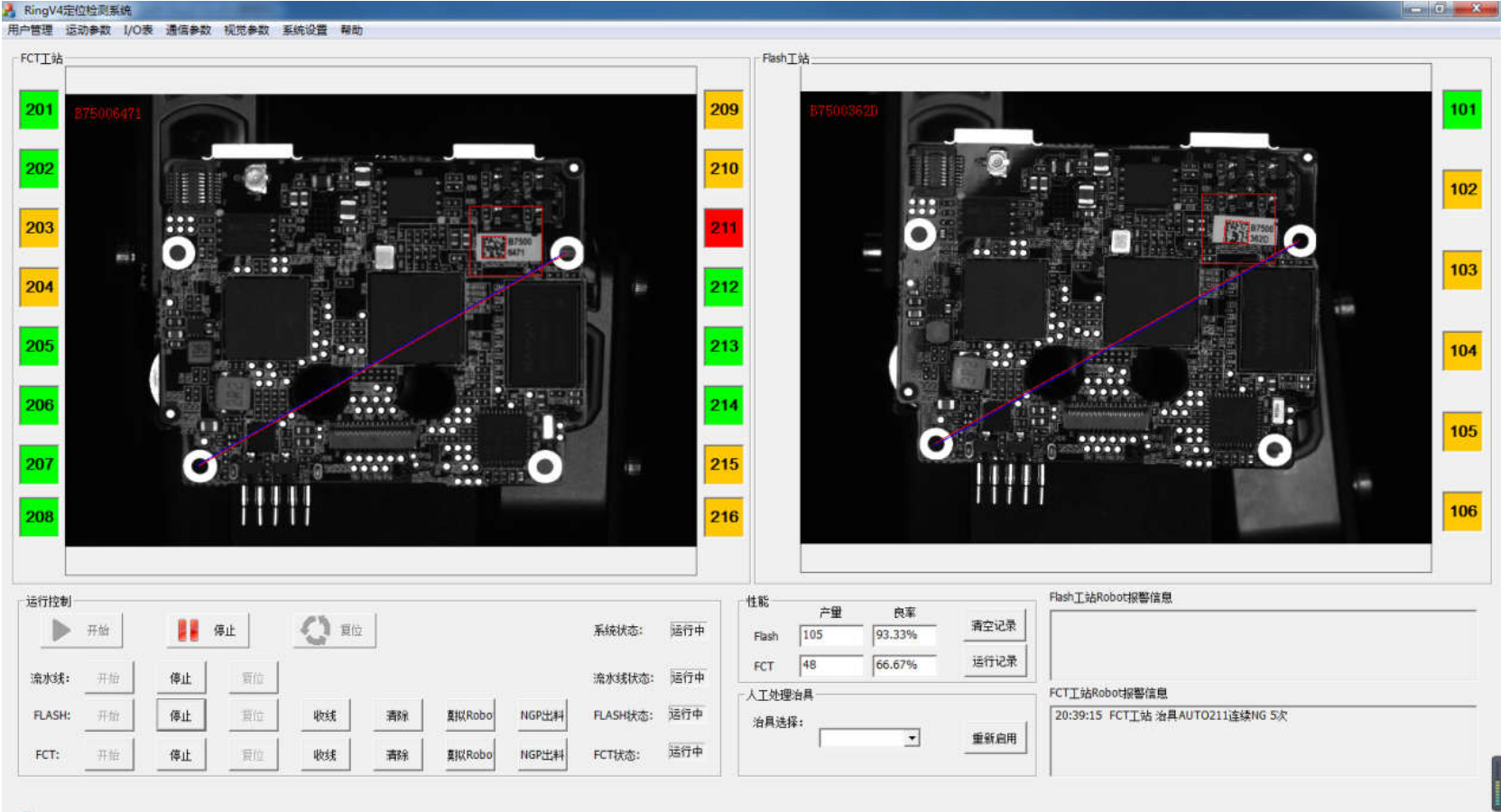Click the red pause 停止 button
This screenshot has height=812, width=1501.
(208, 631)
